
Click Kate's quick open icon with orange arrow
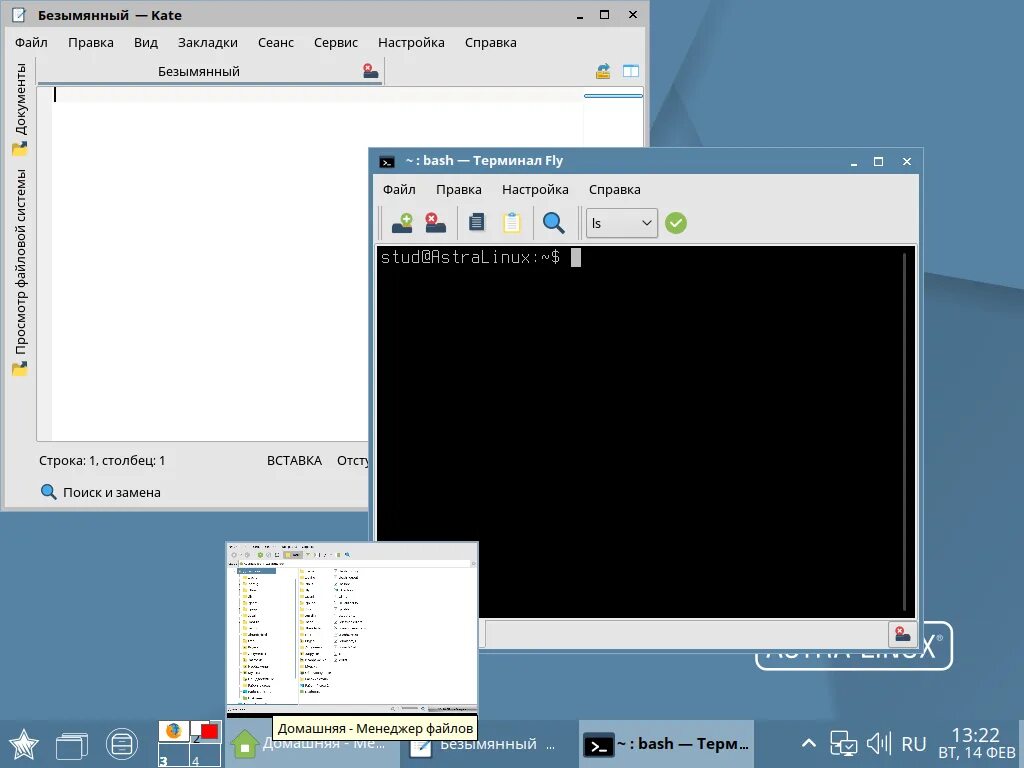coord(603,71)
